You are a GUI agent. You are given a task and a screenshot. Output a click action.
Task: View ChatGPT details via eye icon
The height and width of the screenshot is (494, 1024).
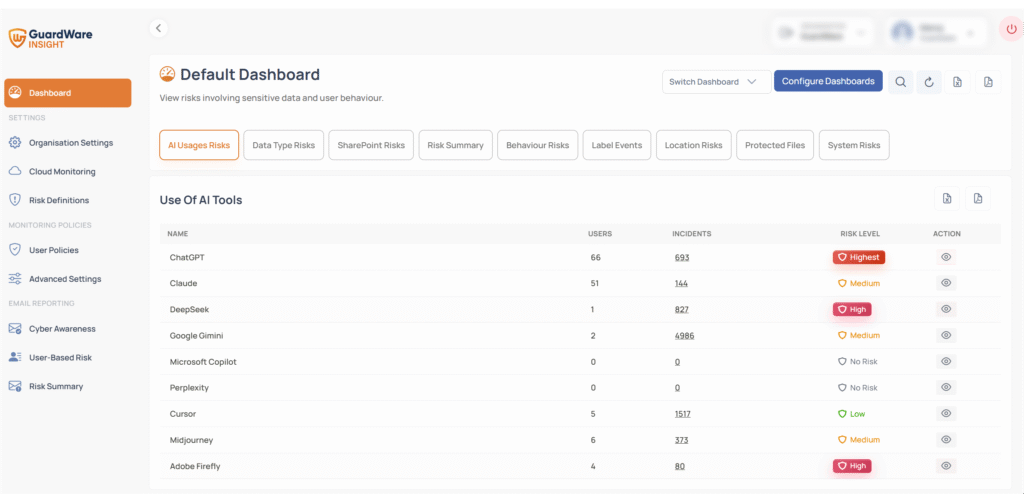point(946,257)
